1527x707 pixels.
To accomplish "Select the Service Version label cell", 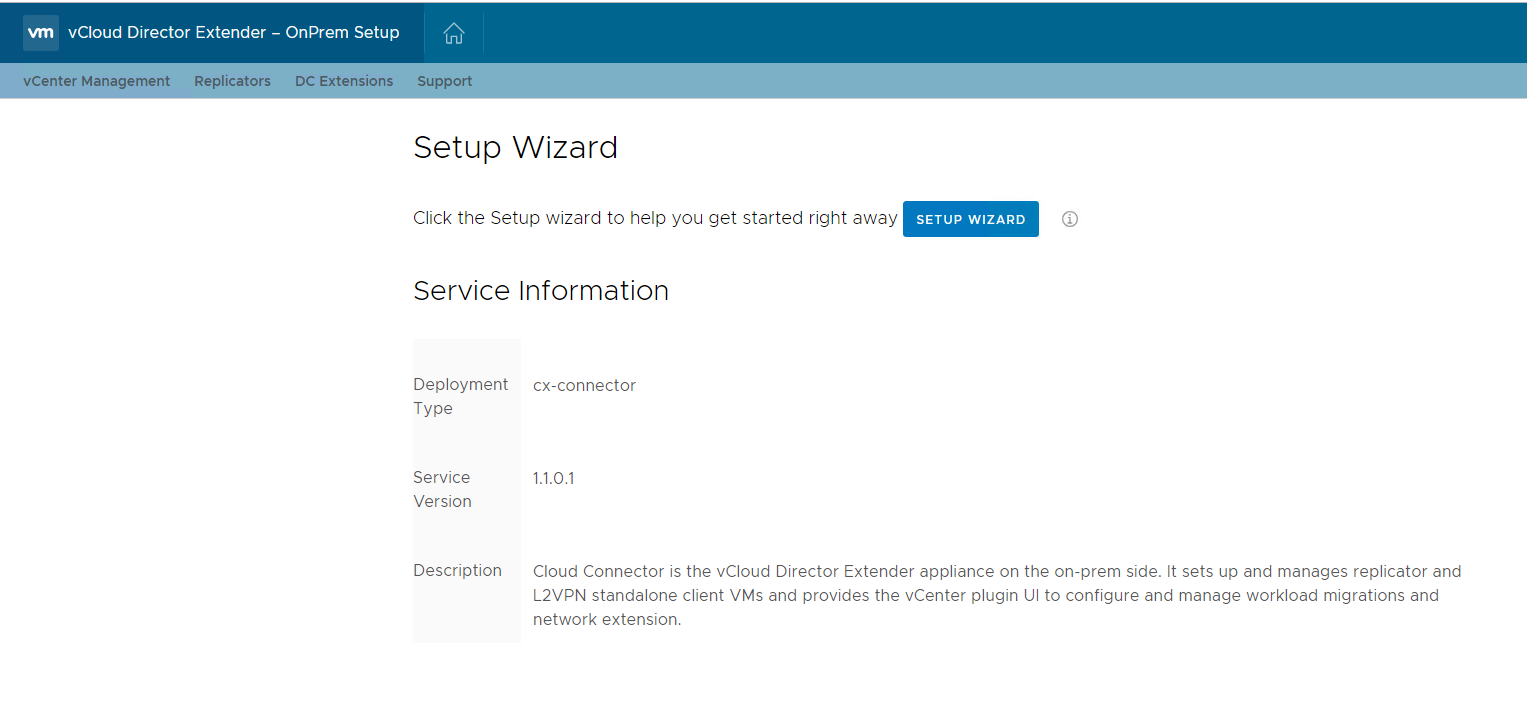I will (x=443, y=489).
